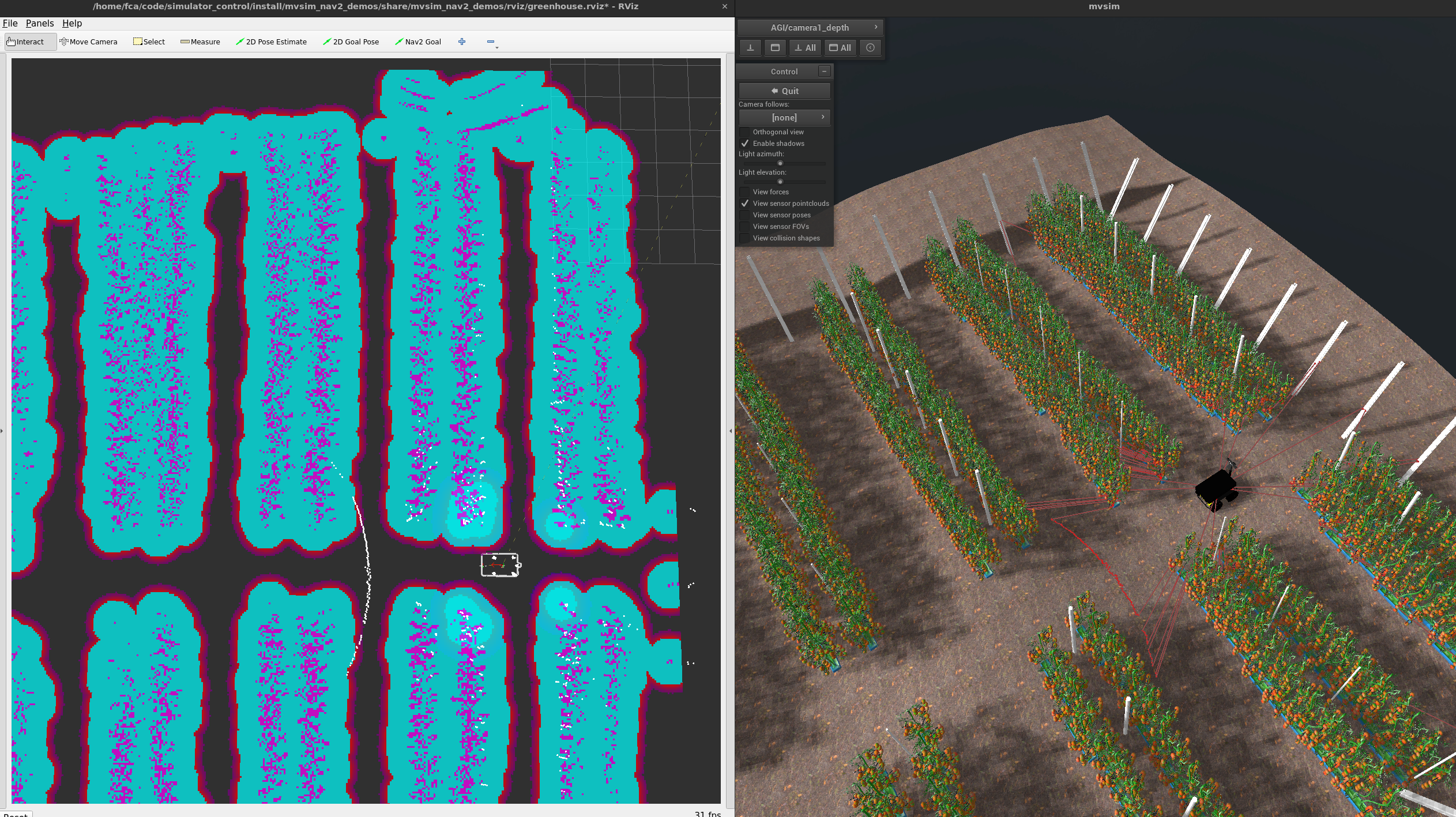
Task: Click the dock-all windows All button
Action: [805, 48]
